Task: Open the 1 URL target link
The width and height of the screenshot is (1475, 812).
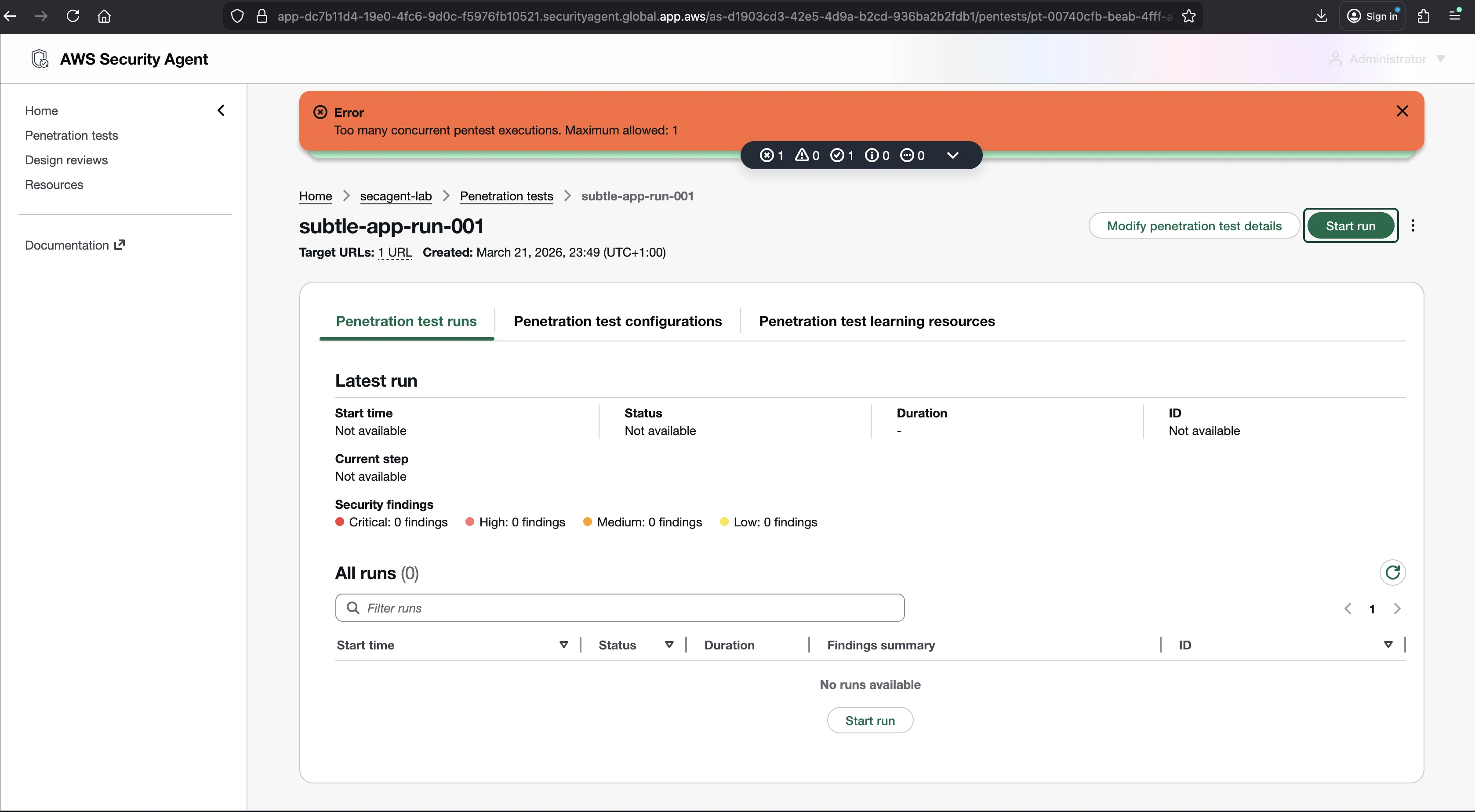Action: click(x=395, y=253)
